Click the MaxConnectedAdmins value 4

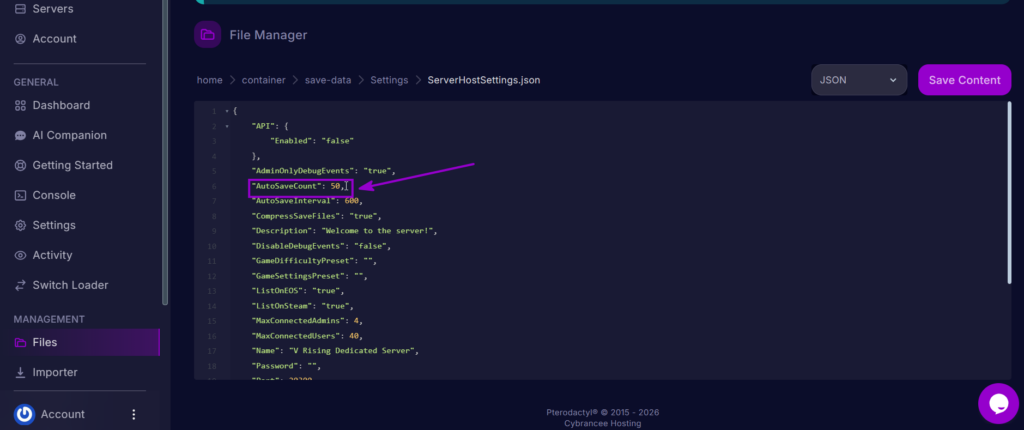pos(356,322)
